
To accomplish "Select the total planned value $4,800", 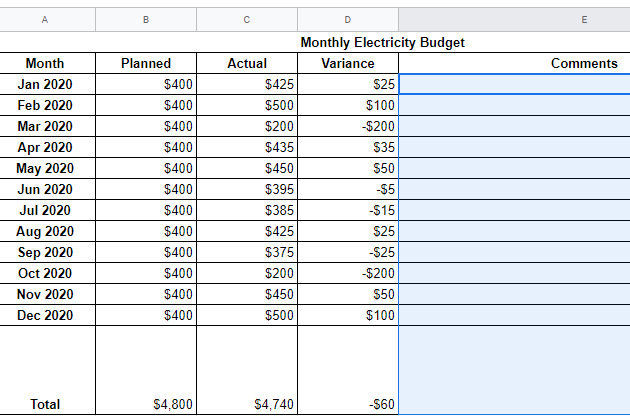I will (x=146, y=404).
